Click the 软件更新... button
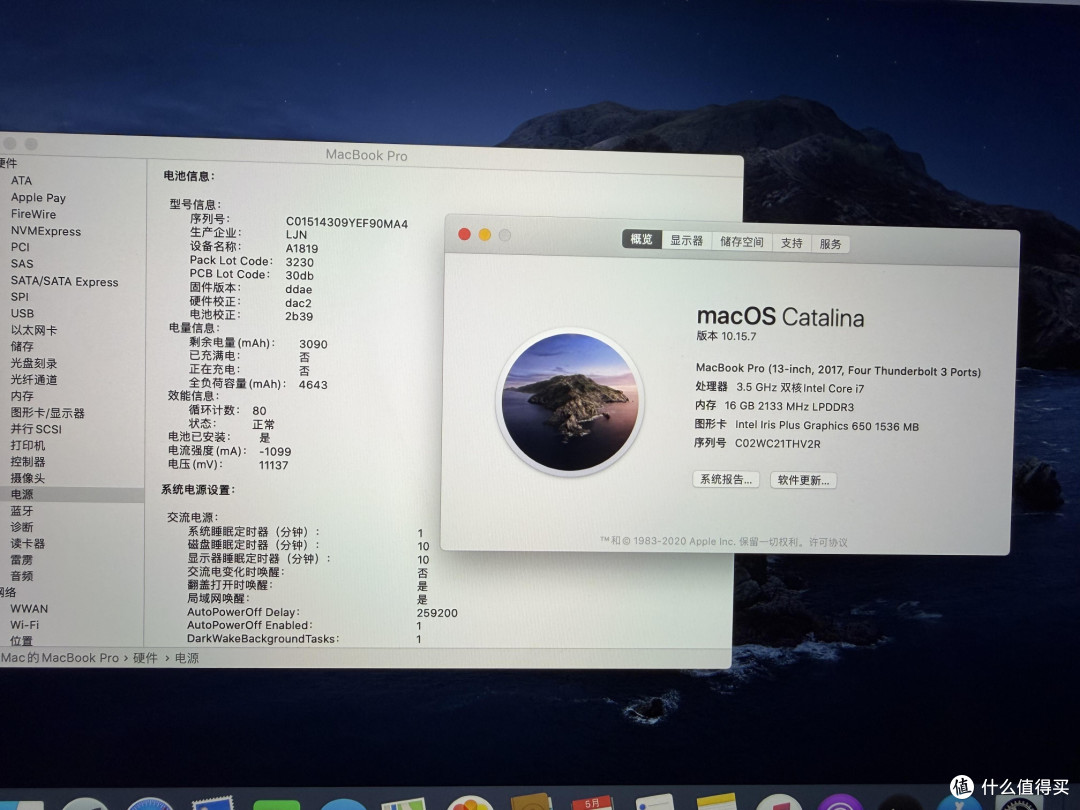The width and height of the screenshot is (1080, 810). tap(803, 480)
